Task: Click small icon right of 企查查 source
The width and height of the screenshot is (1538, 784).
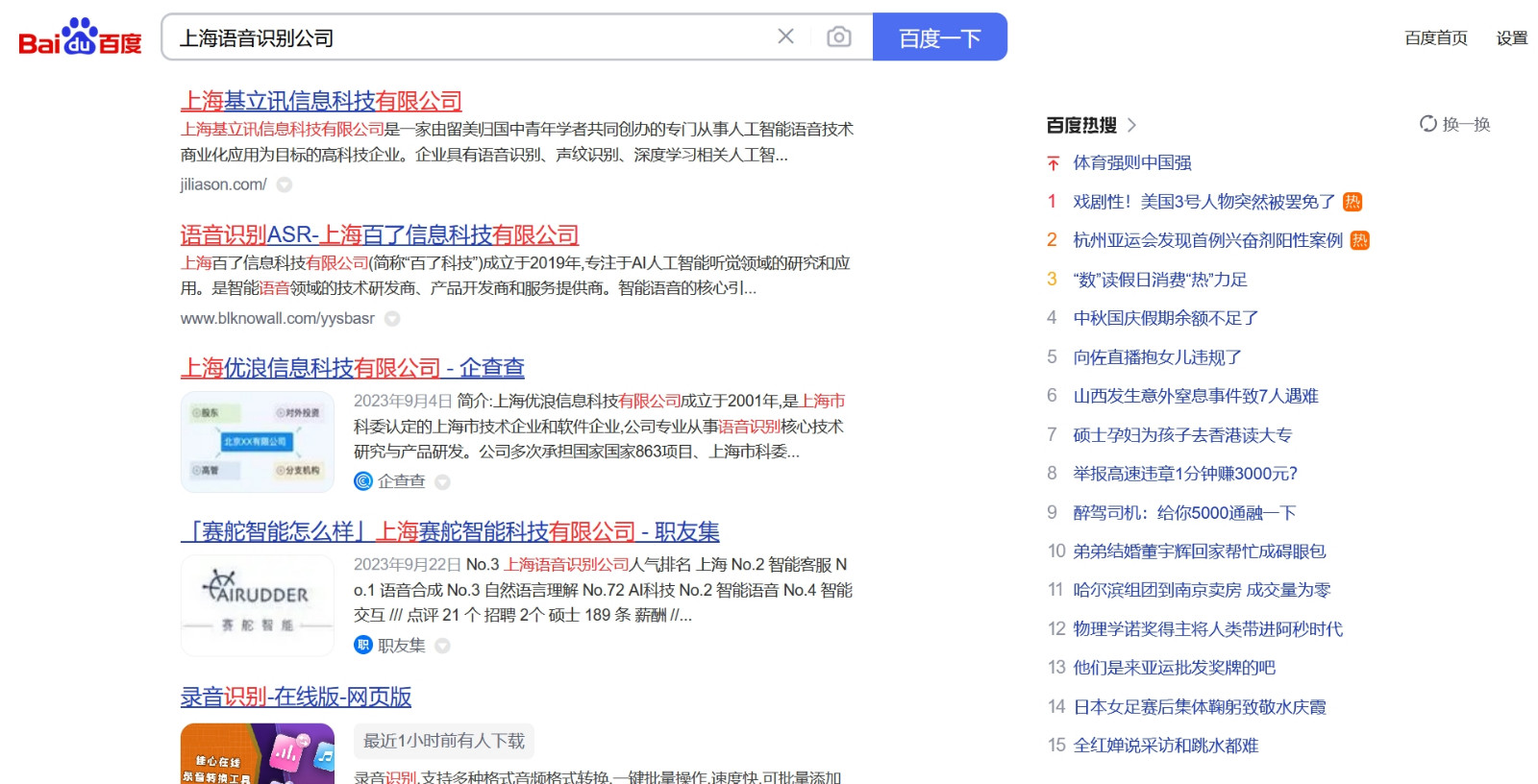Action: [442, 481]
